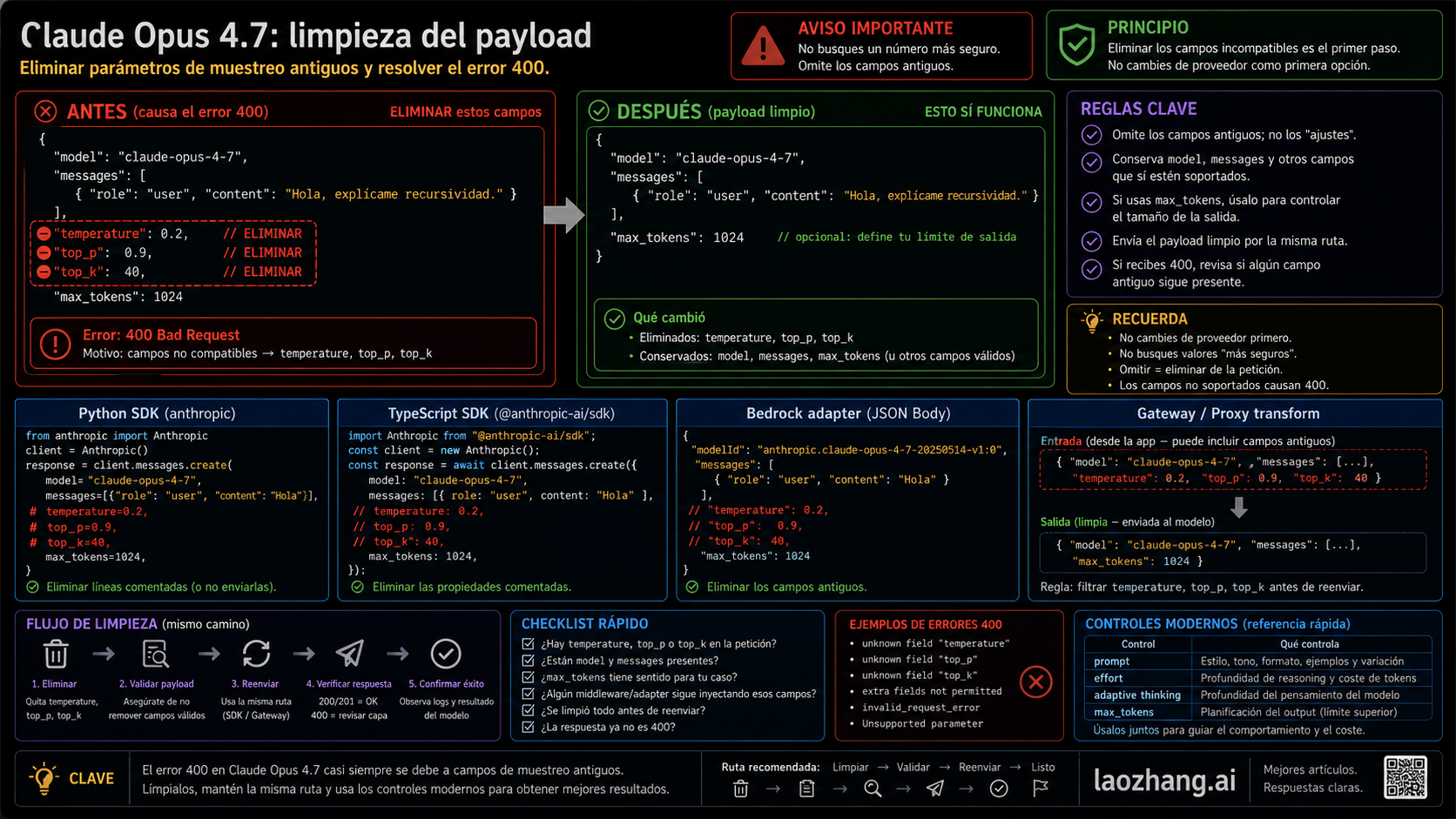Viewport: 1456px width, 819px height.
Task: Click the paper plane icon under Ruta recomendada
Action: click(x=935, y=789)
